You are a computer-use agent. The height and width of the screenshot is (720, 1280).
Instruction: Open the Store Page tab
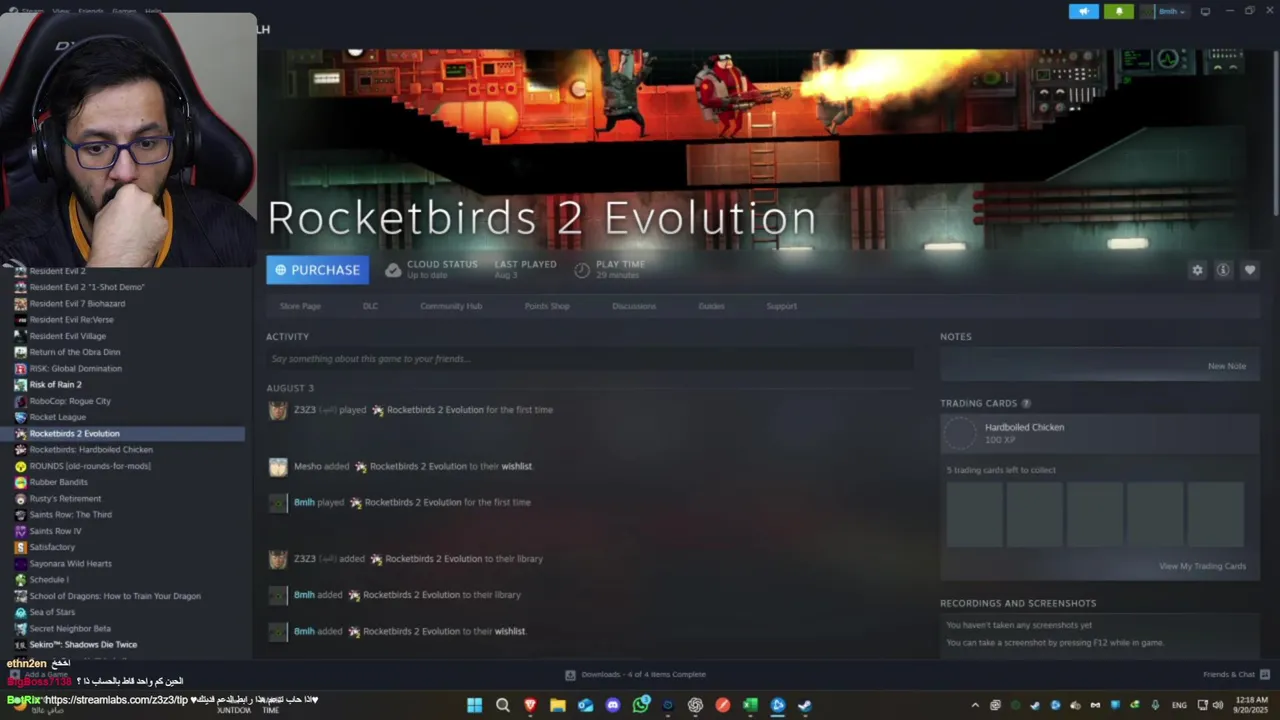click(300, 306)
